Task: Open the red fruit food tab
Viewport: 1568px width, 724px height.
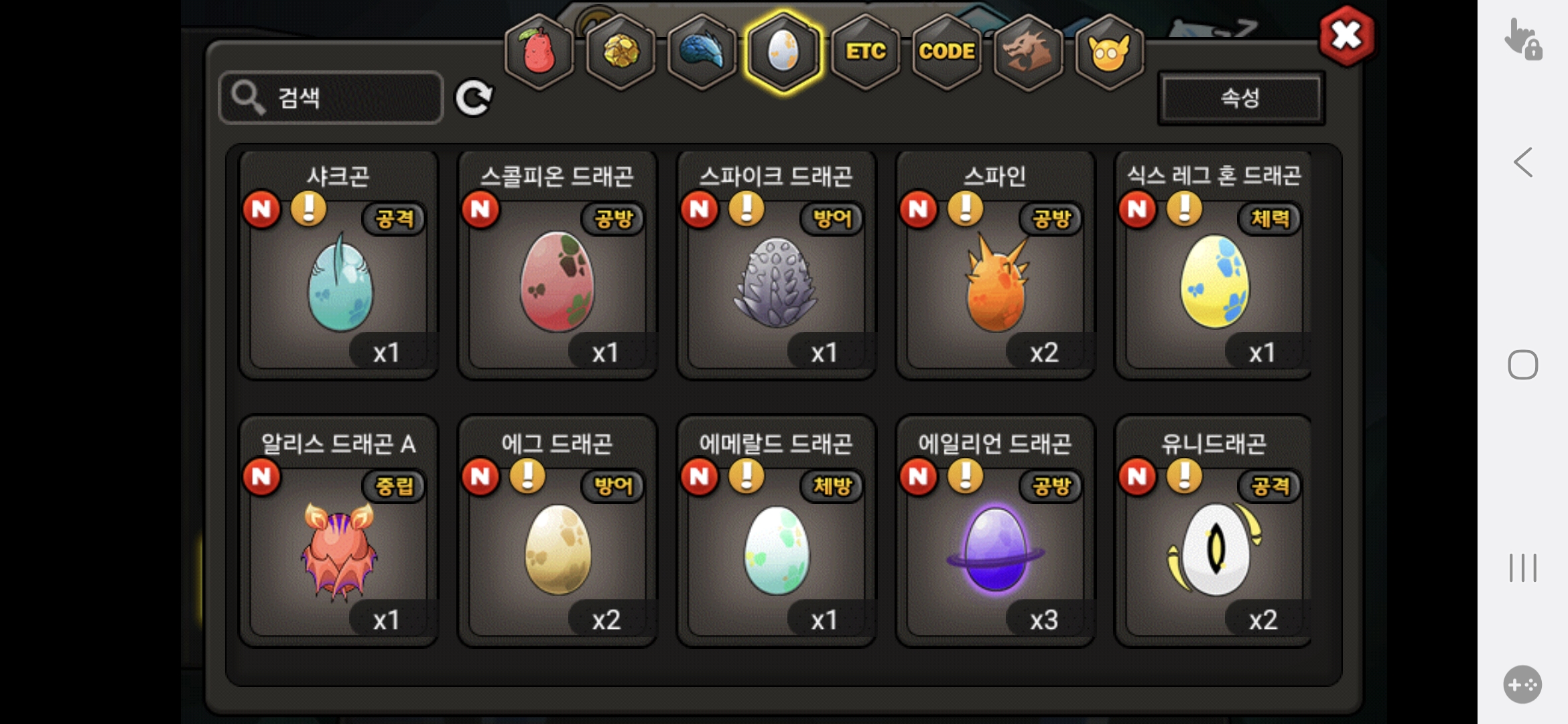Action: pyautogui.click(x=539, y=52)
